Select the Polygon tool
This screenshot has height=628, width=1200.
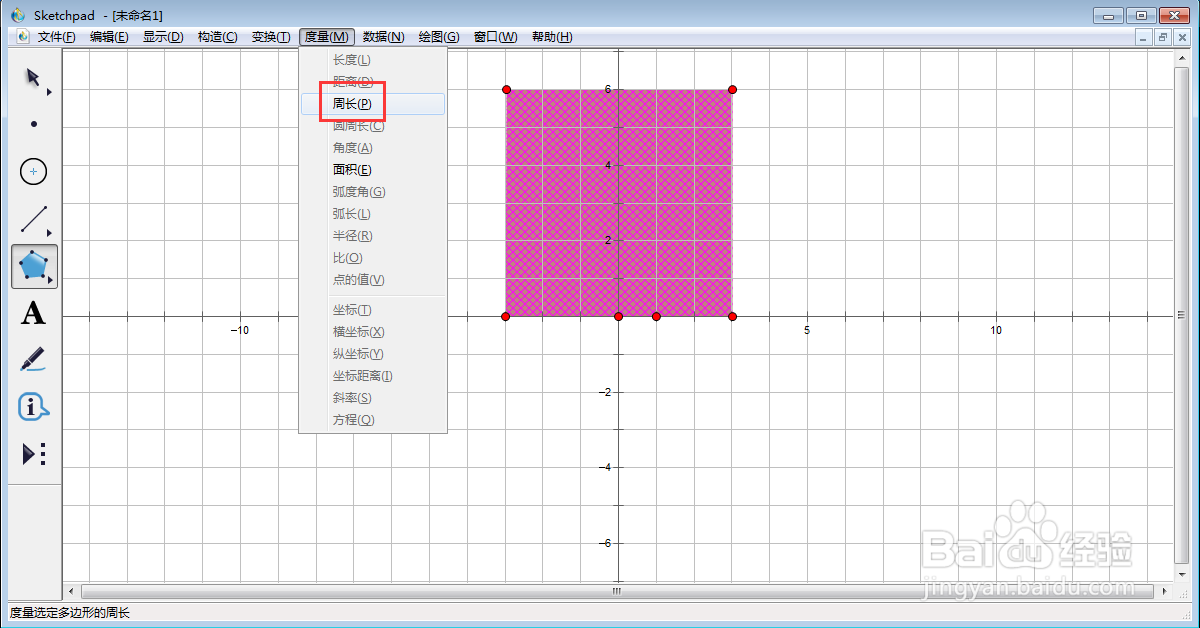(x=33, y=266)
